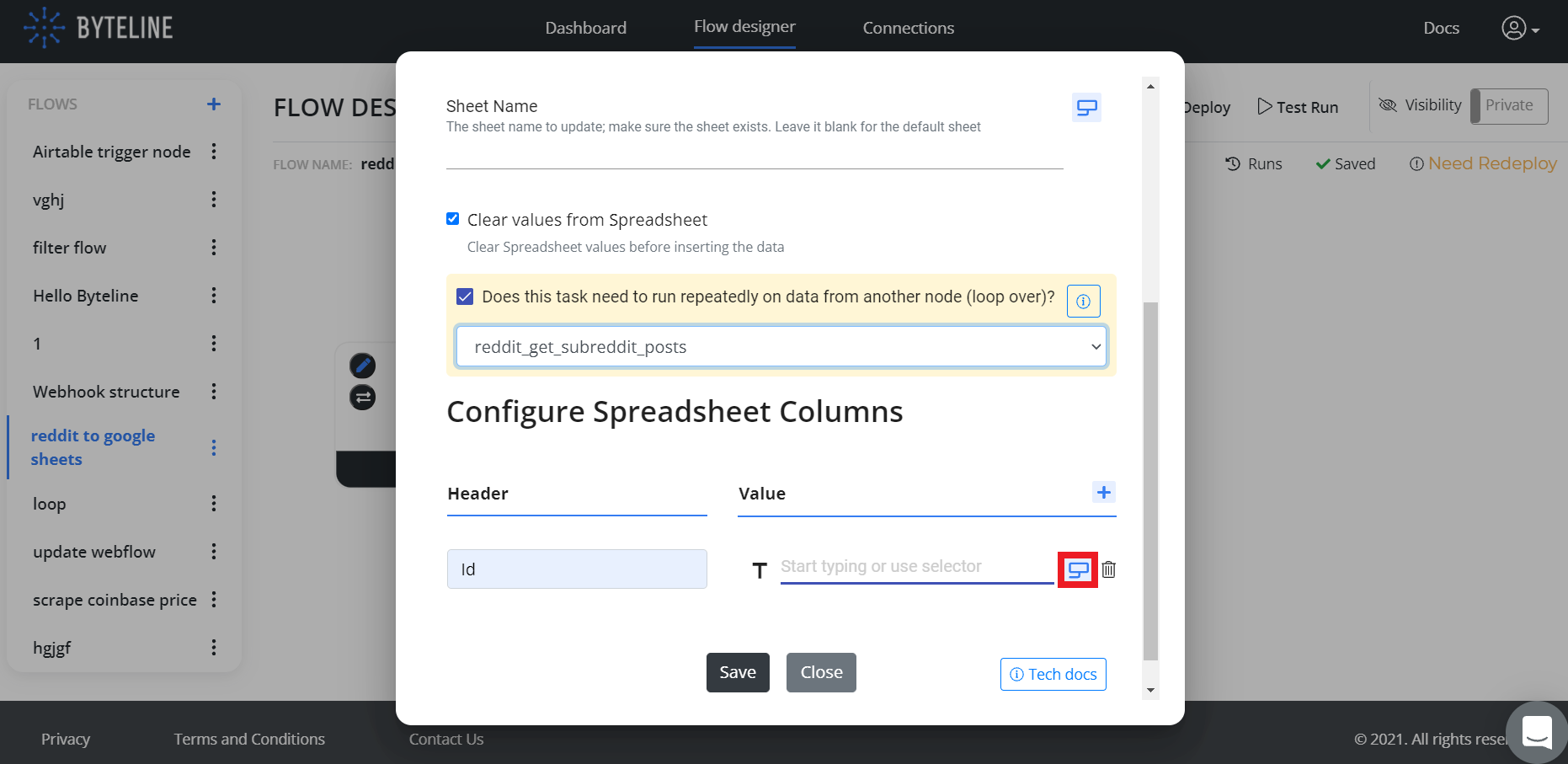Toggle Visibility Private switch
Viewport: 1568px width, 764px height.
[x=1509, y=106]
